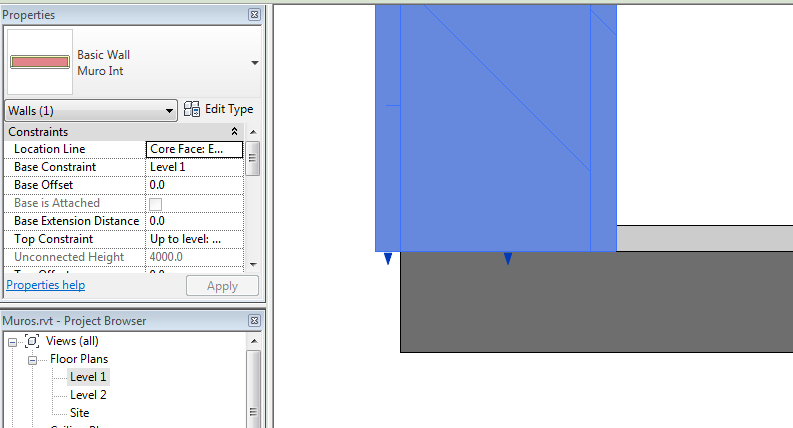The height and width of the screenshot is (428, 793).
Task: Select the Level 1 floor plan view
Action: (88, 377)
